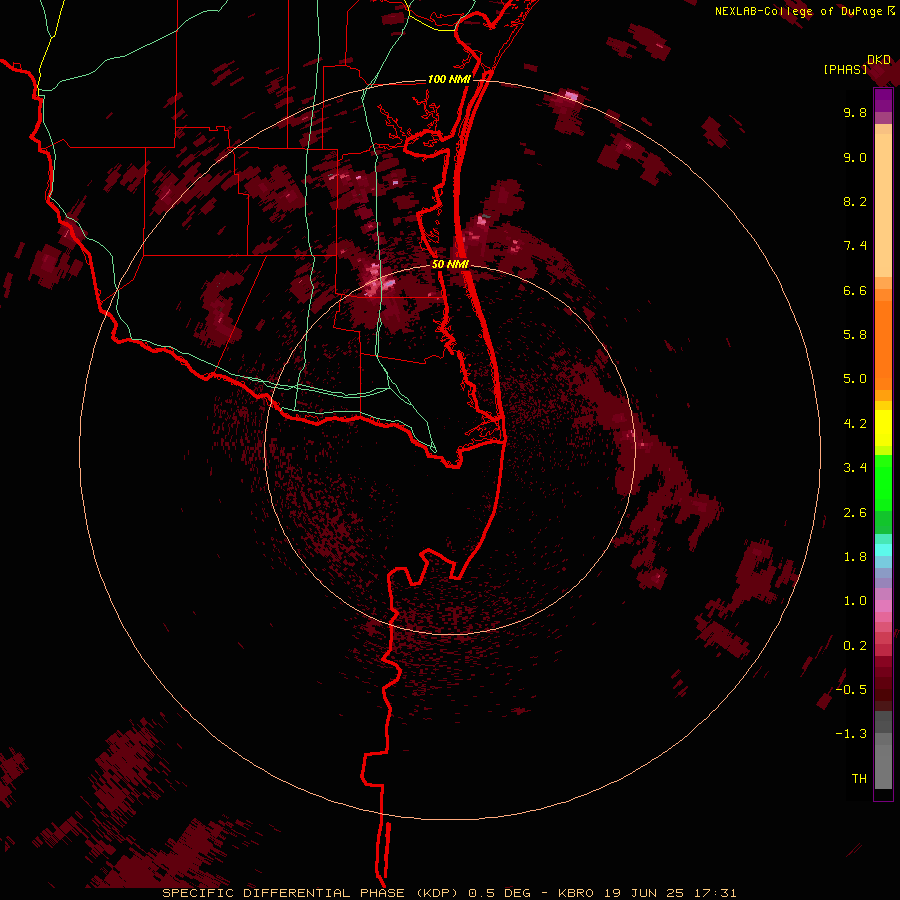Click the 5.8 value on color scale
The width and height of the screenshot is (900, 900).
point(855,335)
